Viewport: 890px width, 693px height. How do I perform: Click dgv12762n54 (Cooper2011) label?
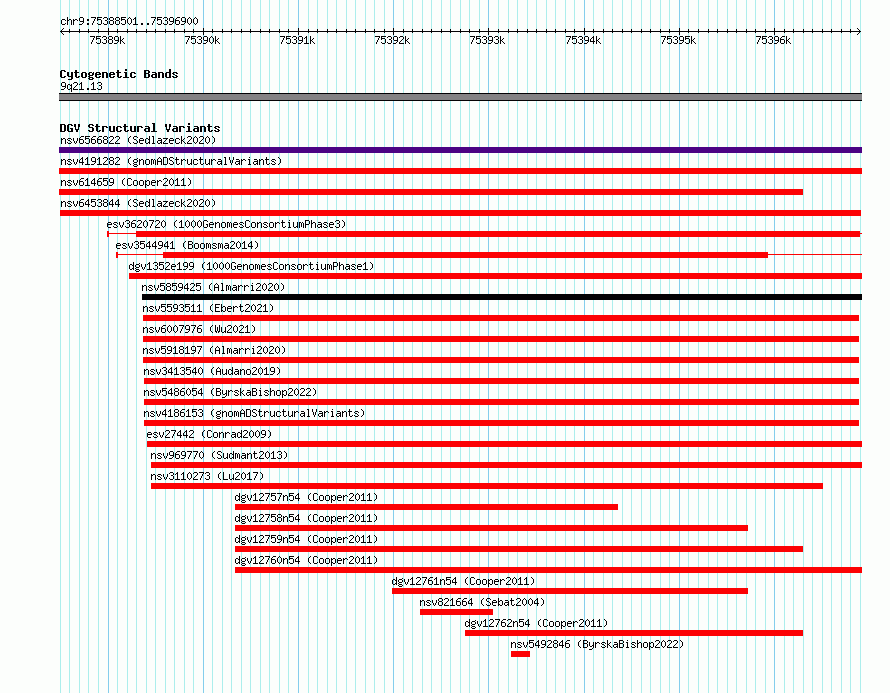point(536,623)
